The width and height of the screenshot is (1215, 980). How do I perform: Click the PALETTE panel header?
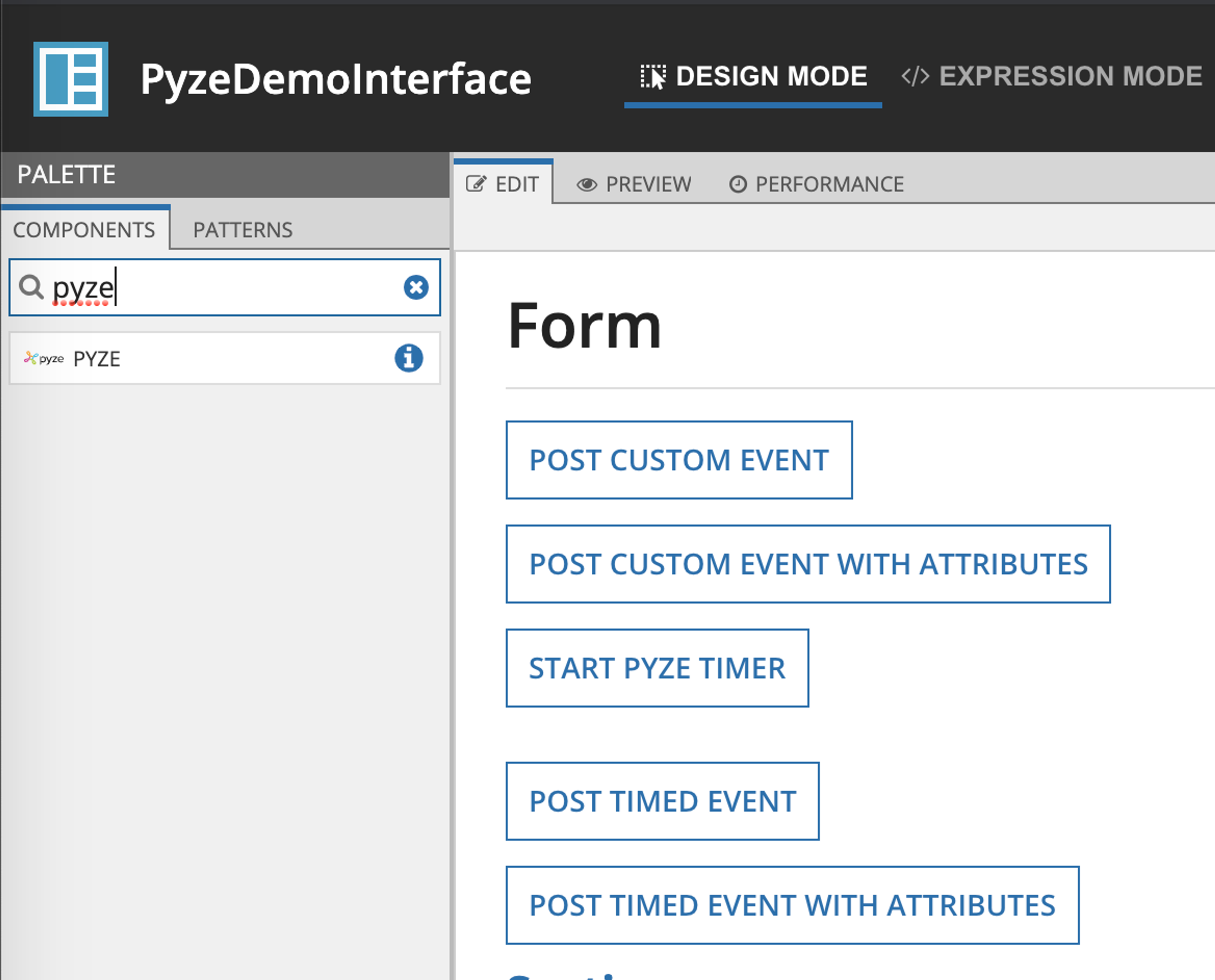click(x=225, y=174)
